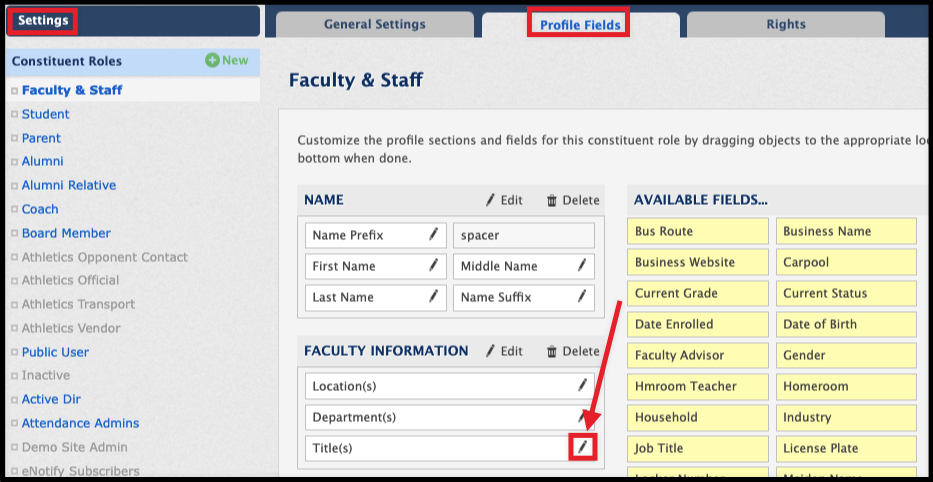
Task: Select the Student role
Action: coord(46,114)
